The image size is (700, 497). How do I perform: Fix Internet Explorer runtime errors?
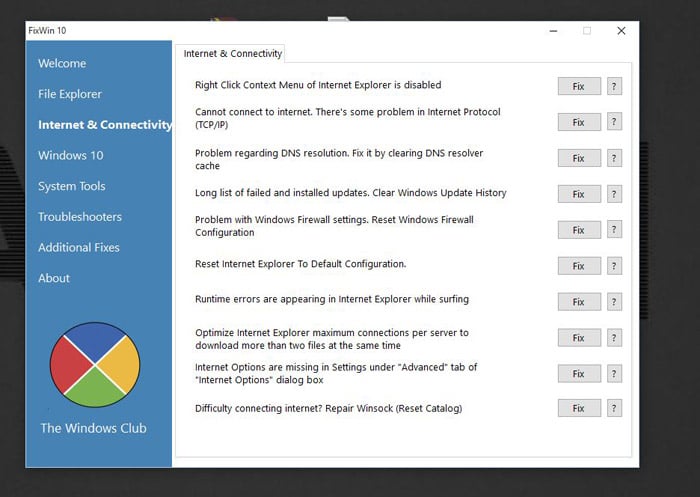click(x=579, y=302)
